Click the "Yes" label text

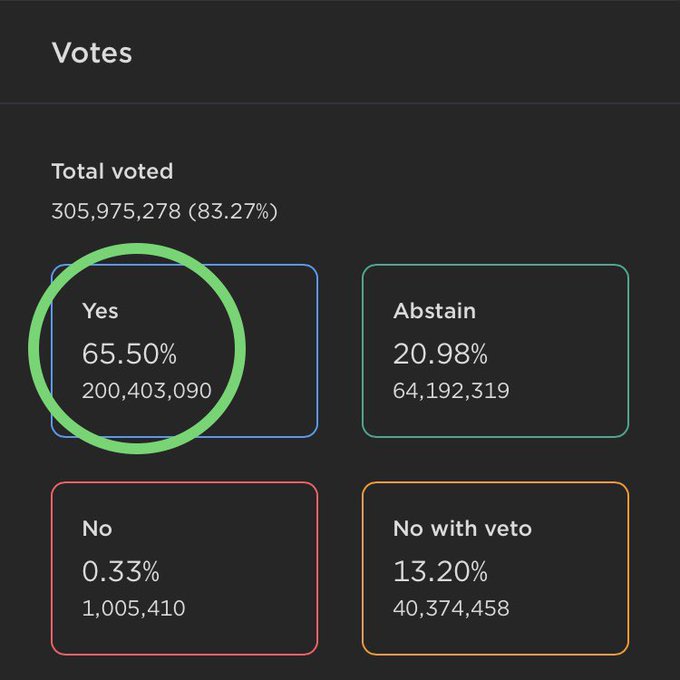100,311
